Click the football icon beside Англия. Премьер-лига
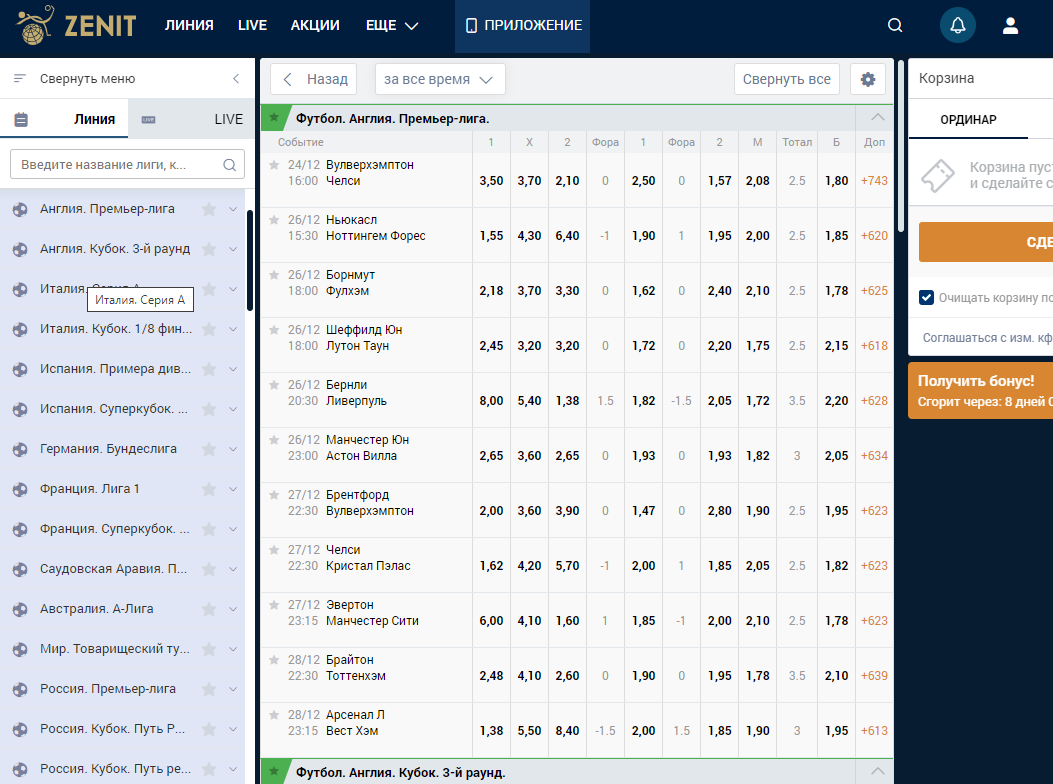Screen dimensions: 1053x784 click(x=20, y=210)
